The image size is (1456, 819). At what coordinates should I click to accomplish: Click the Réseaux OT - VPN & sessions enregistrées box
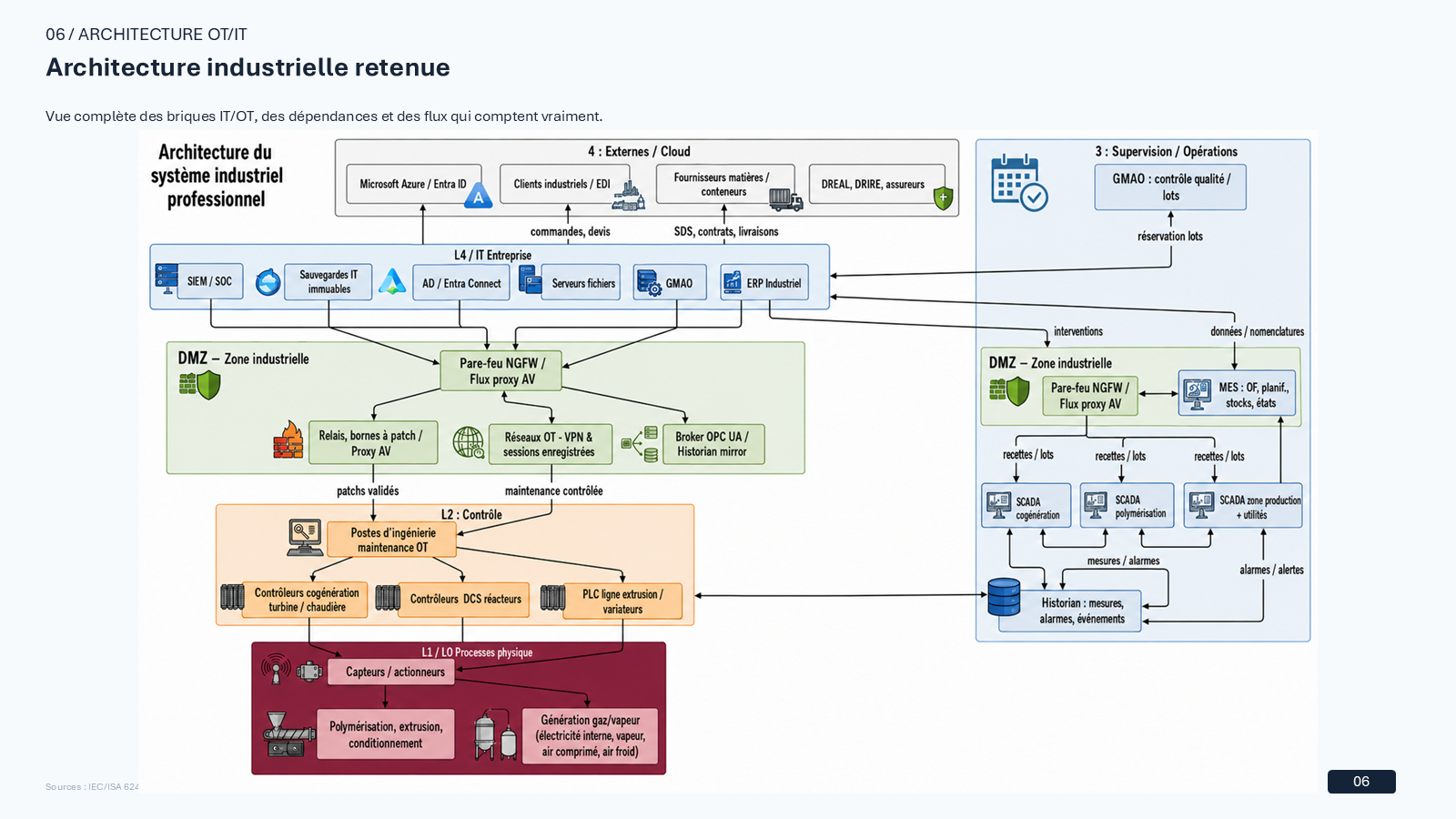click(x=551, y=444)
